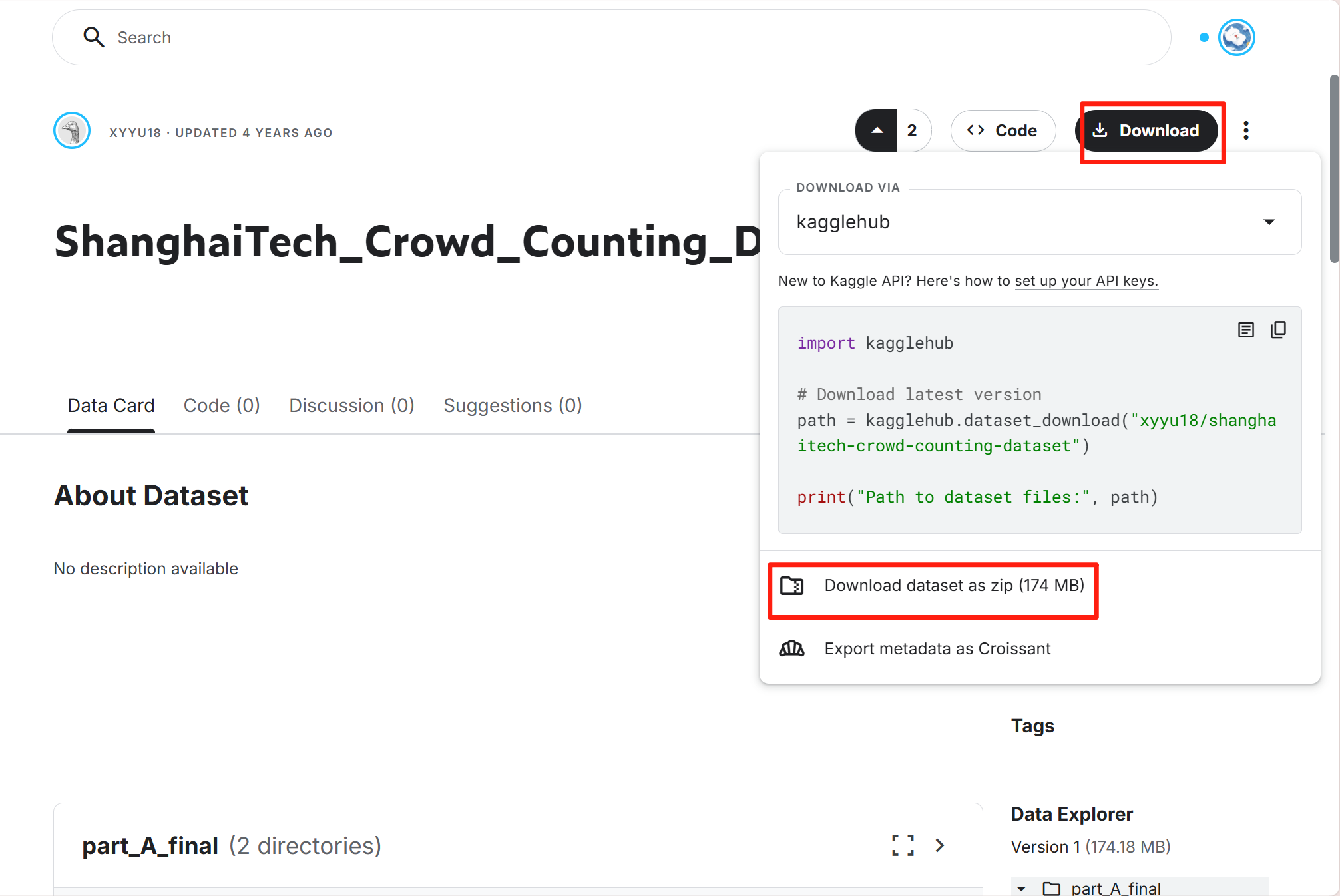
Task: Click your account avatar in the top right
Action: point(1236,37)
